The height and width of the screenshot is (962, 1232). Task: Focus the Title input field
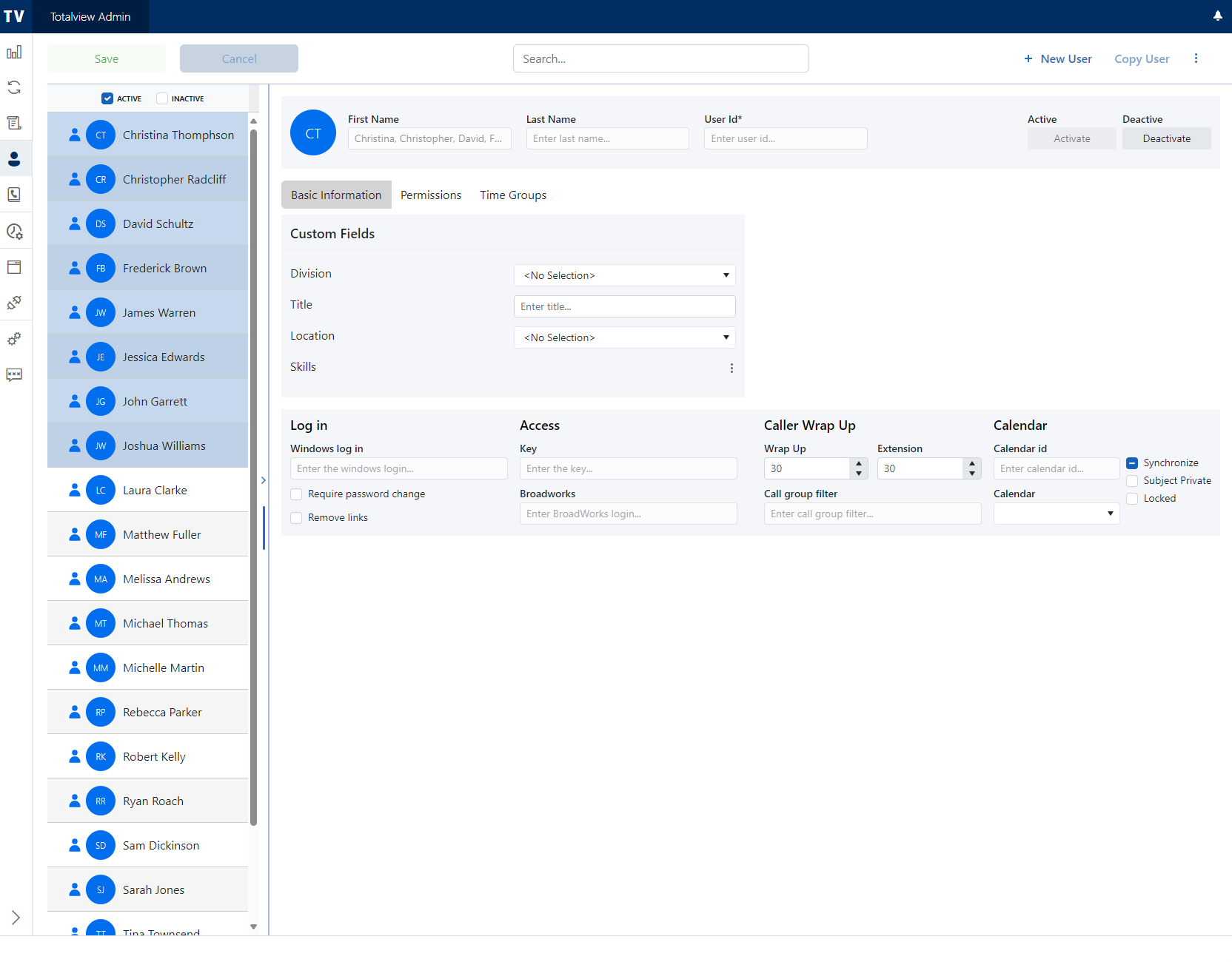pyautogui.click(x=625, y=306)
